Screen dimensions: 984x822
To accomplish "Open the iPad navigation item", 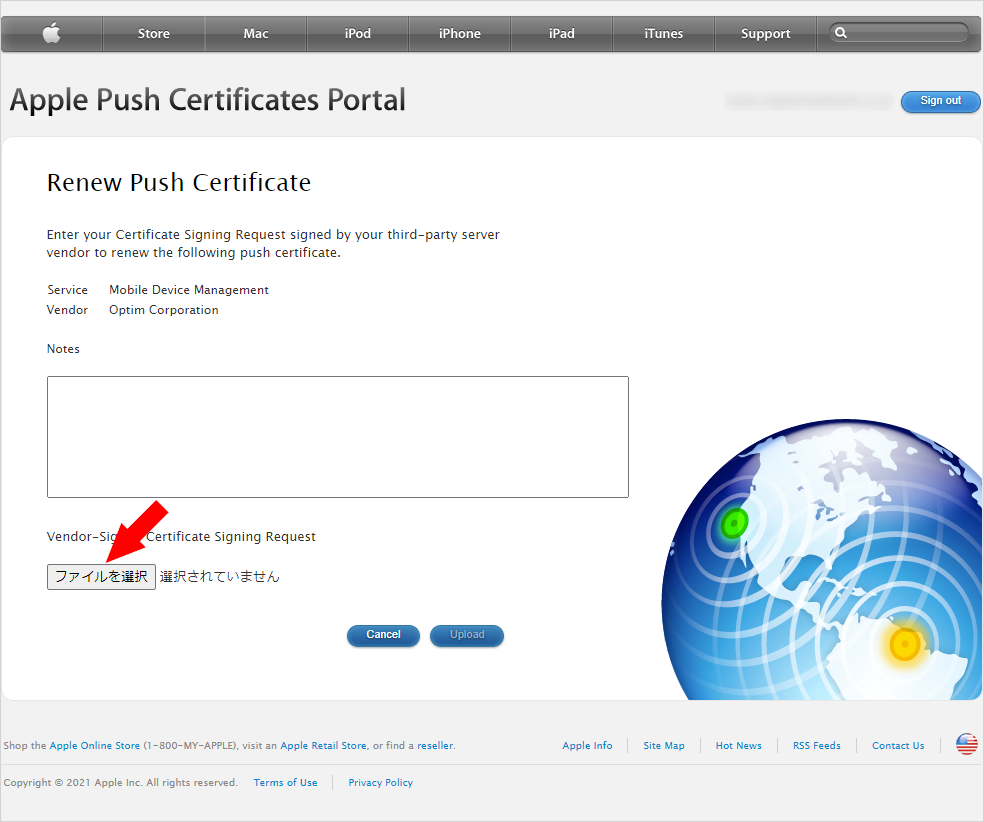I will pyautogui.click(x=562, y=34).
